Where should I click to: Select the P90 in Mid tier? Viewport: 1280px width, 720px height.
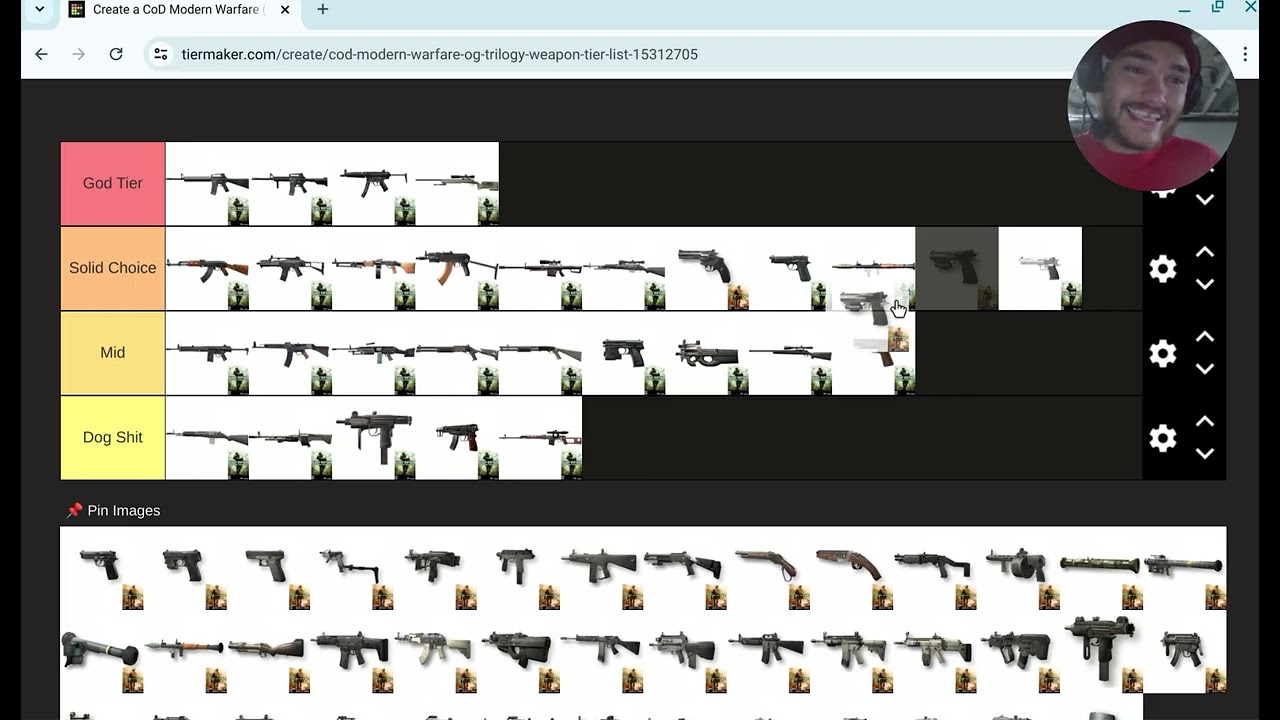[x=707, y=353]
